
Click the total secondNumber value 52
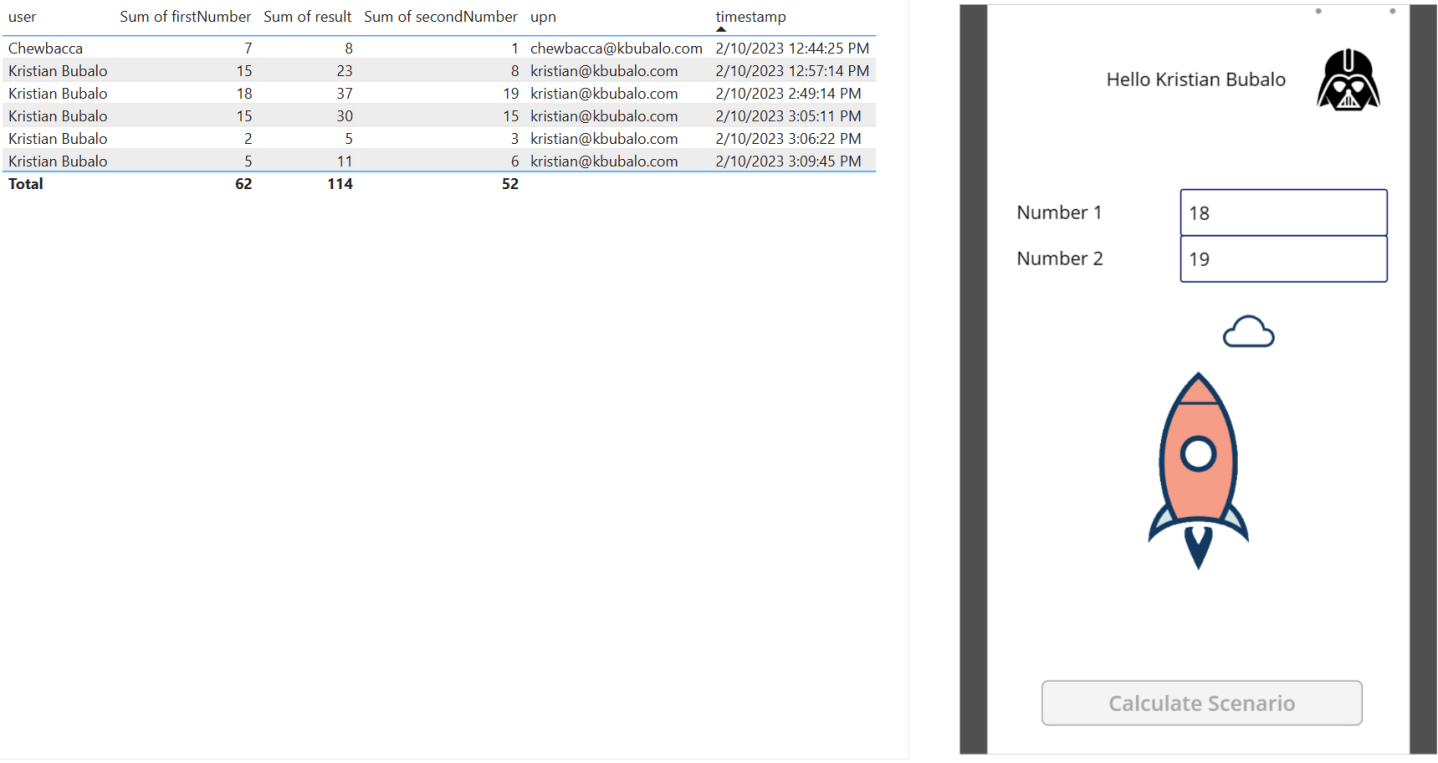click(x=509, y=184)
